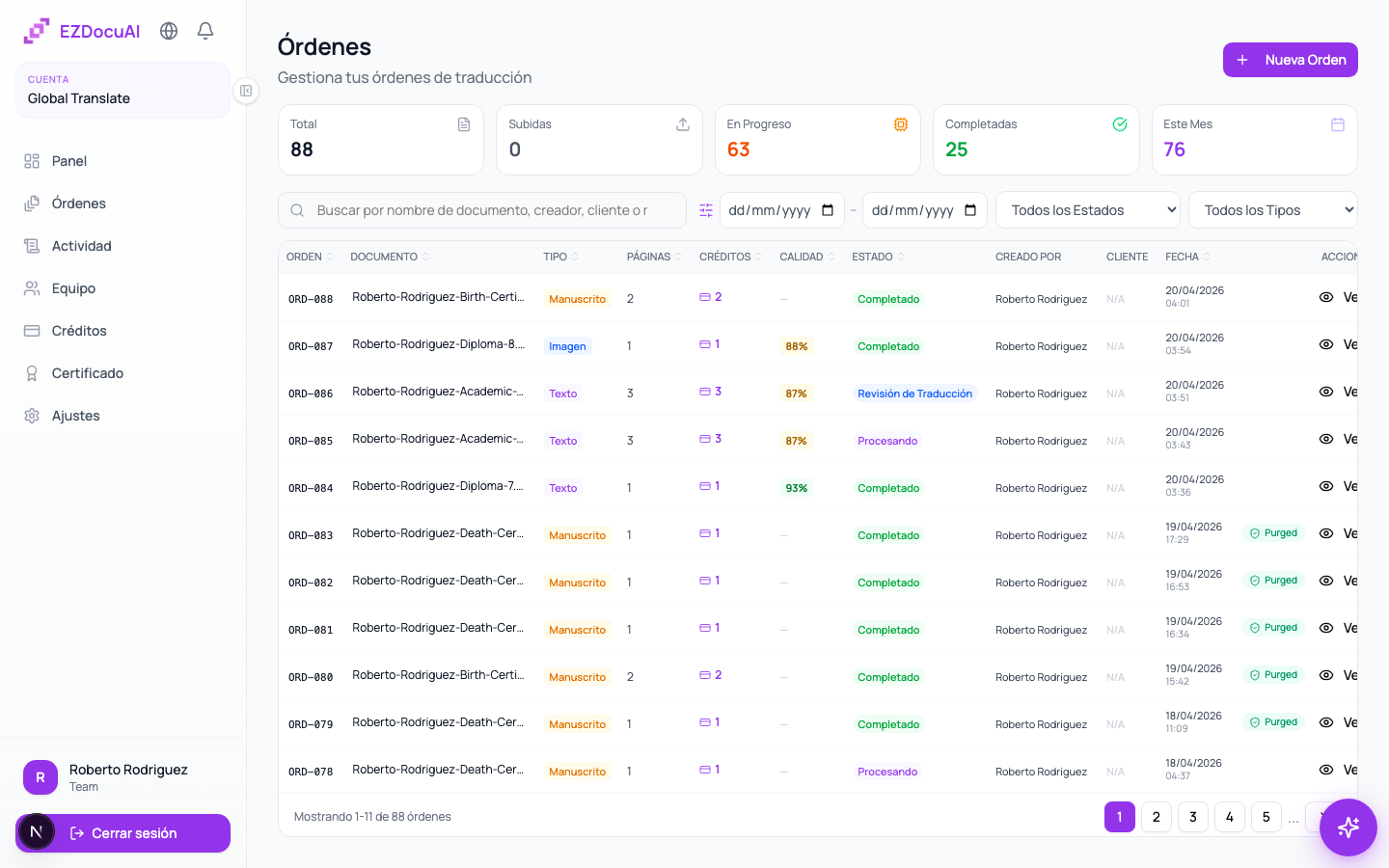View order ORD-084 via eye icon

[1326, 486]
